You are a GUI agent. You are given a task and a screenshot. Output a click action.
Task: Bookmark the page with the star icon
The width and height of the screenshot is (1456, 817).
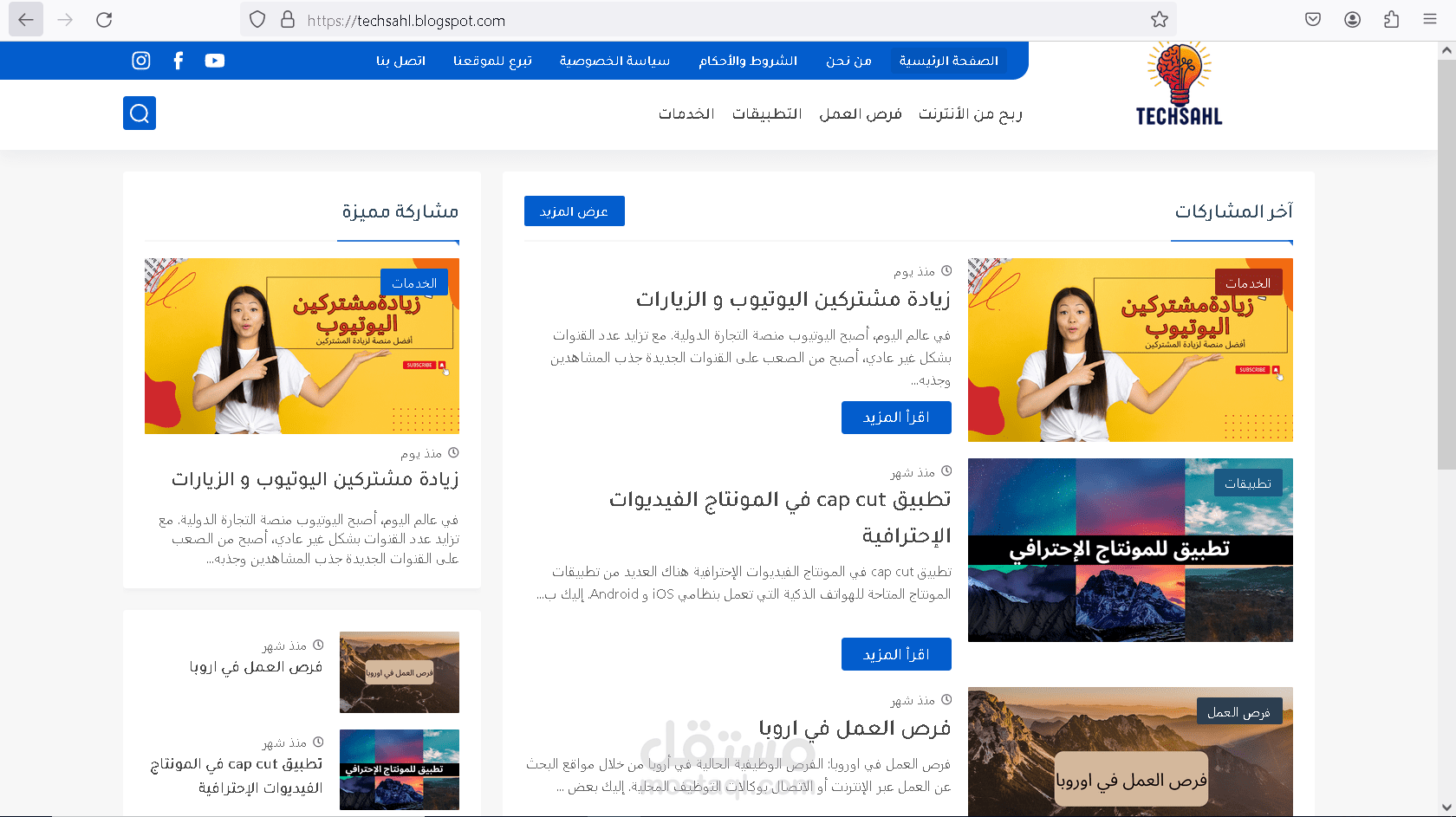[1160, 19]
